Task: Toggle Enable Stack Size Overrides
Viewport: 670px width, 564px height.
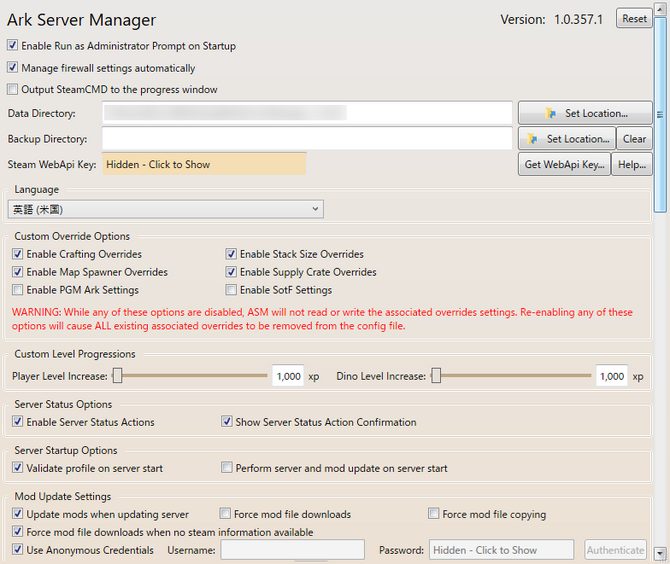Action: coord(231,254)
